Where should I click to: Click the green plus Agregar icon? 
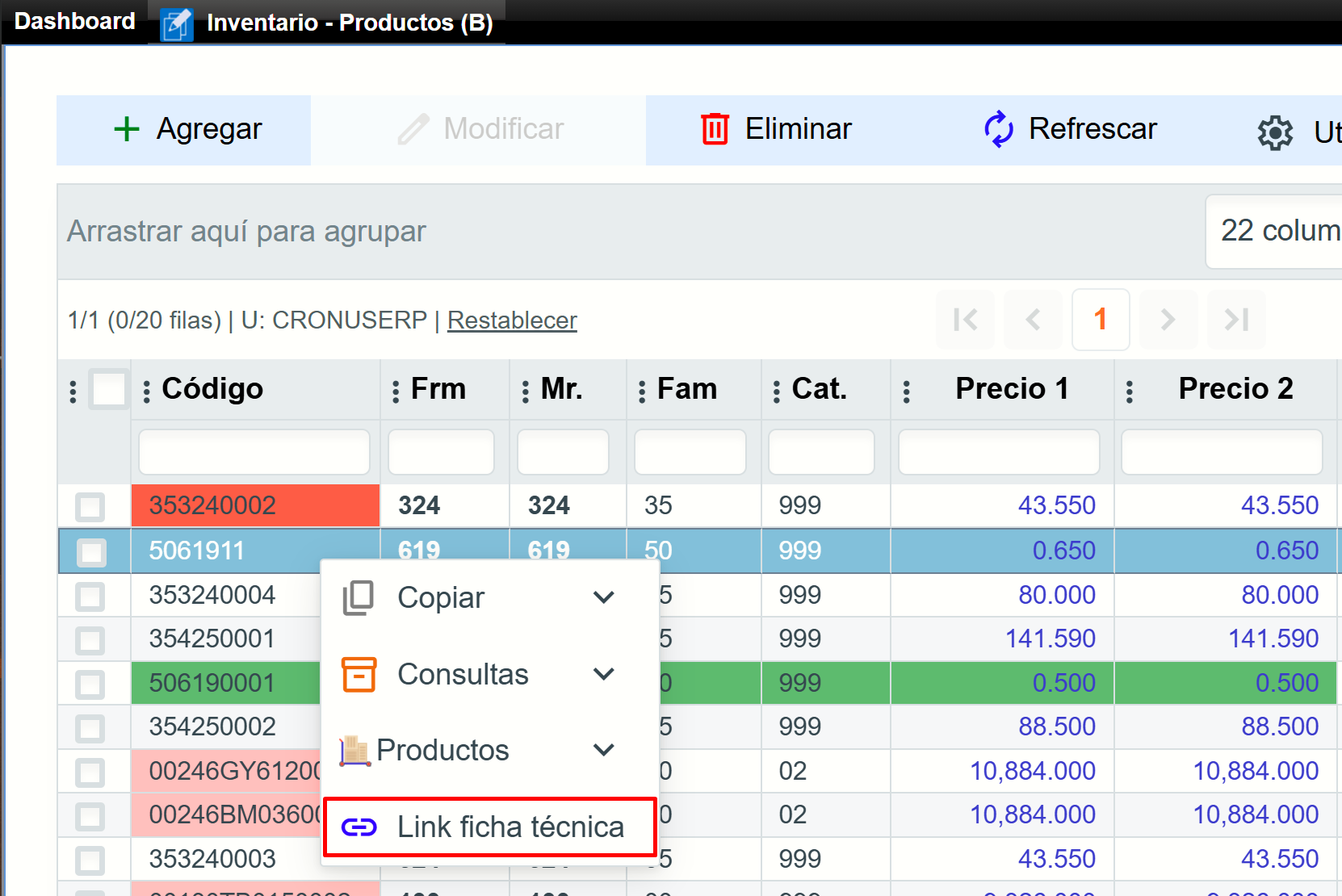pos(127,129)
